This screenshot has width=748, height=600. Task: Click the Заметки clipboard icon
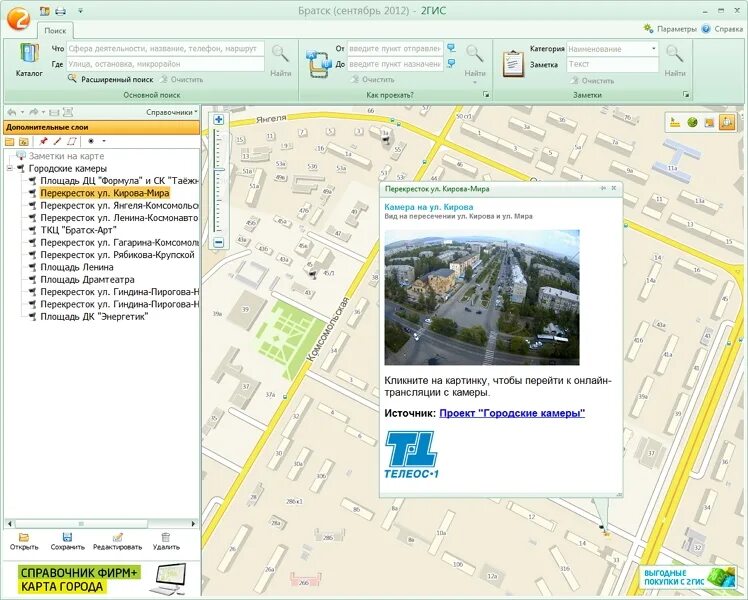tap(513, 63)
